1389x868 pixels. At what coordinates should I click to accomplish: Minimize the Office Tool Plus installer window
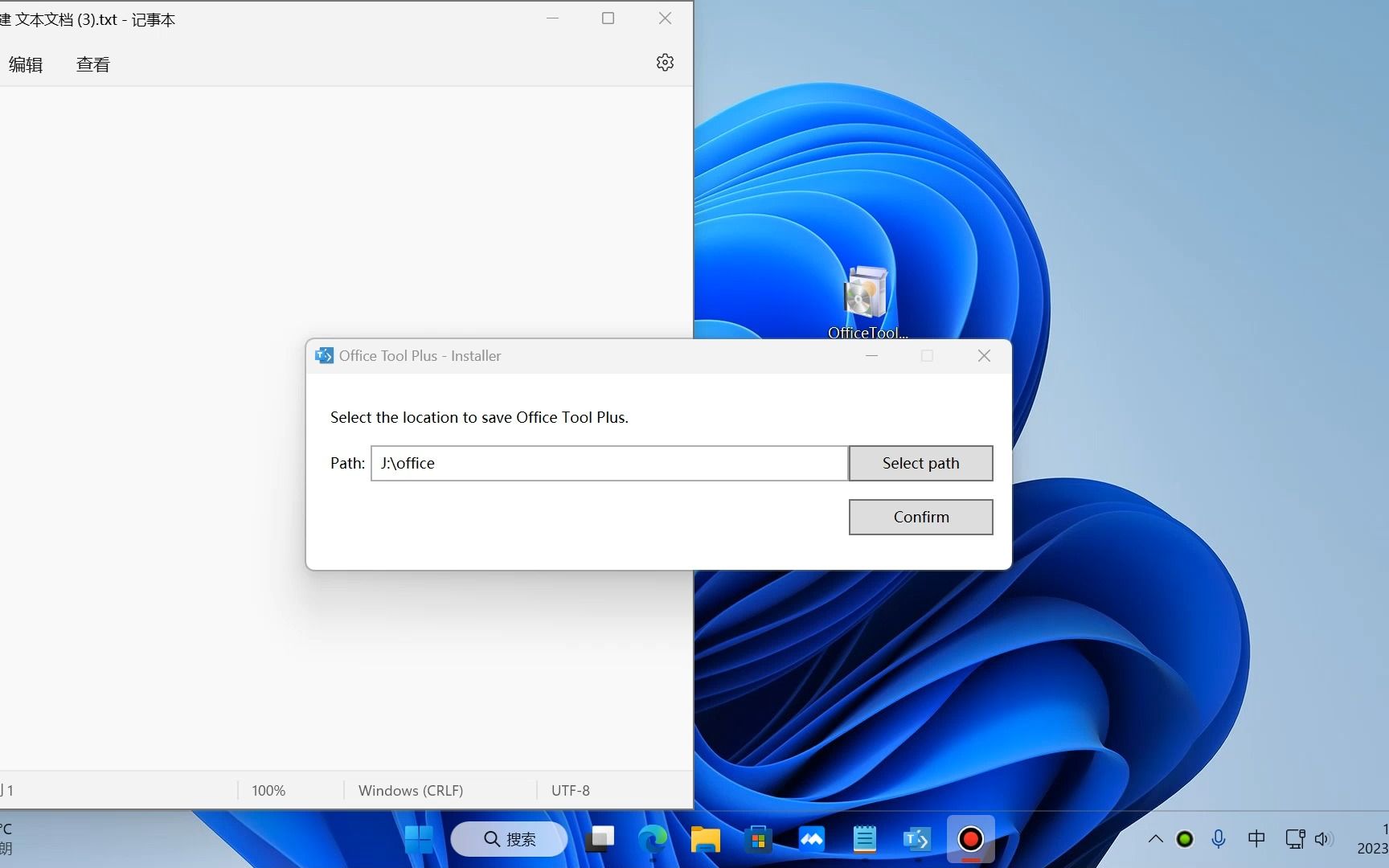click(871, 355)
